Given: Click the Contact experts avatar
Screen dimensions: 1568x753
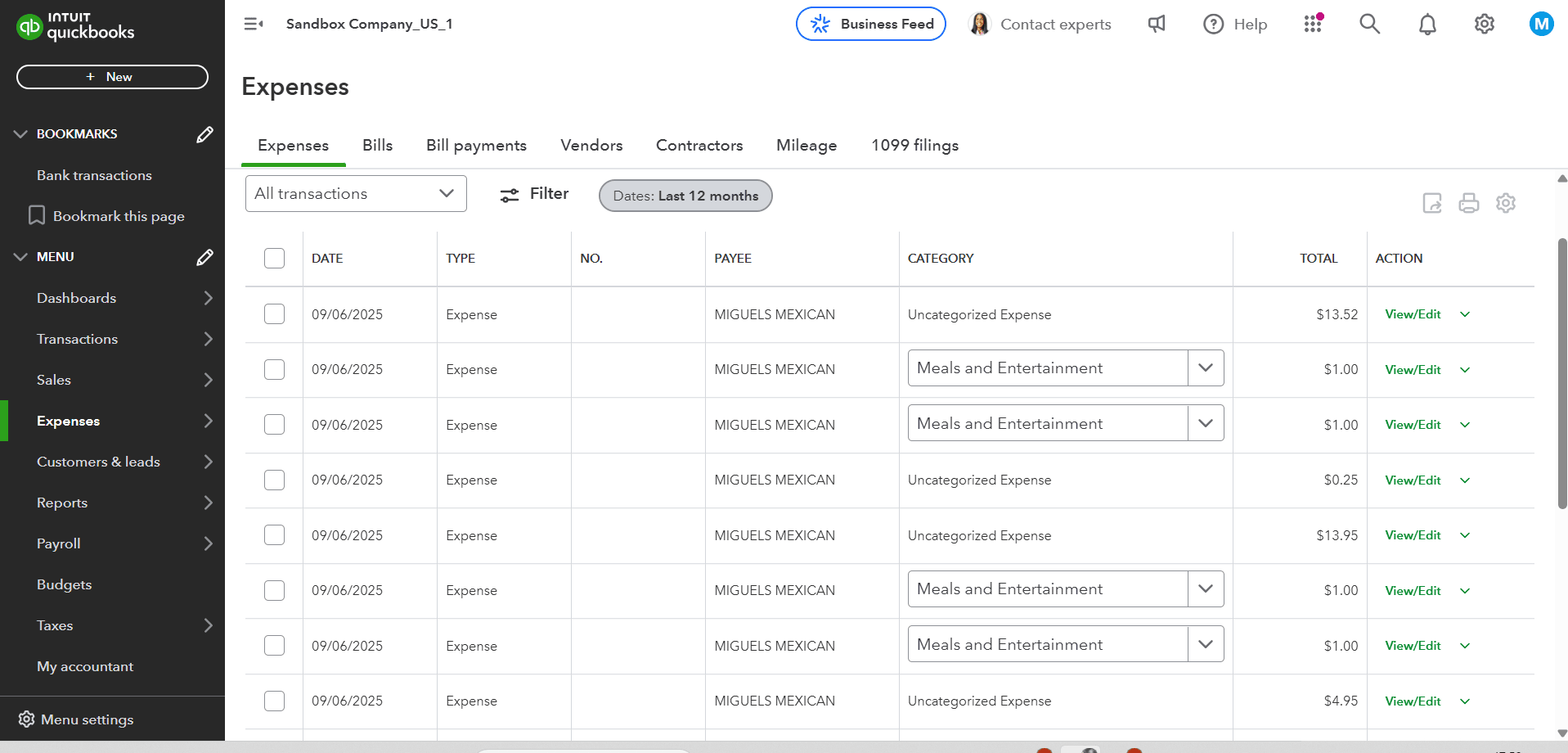Looking at the screenshot, I should pos(979,24).
